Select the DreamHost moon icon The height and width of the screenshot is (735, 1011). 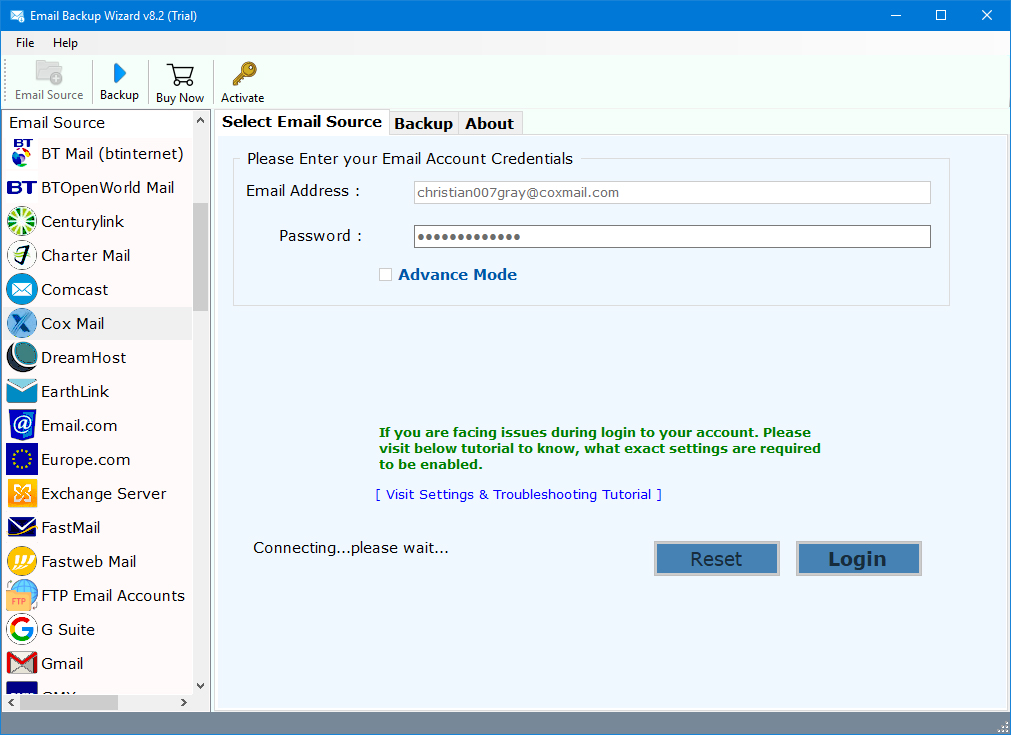tap(21, 357)
